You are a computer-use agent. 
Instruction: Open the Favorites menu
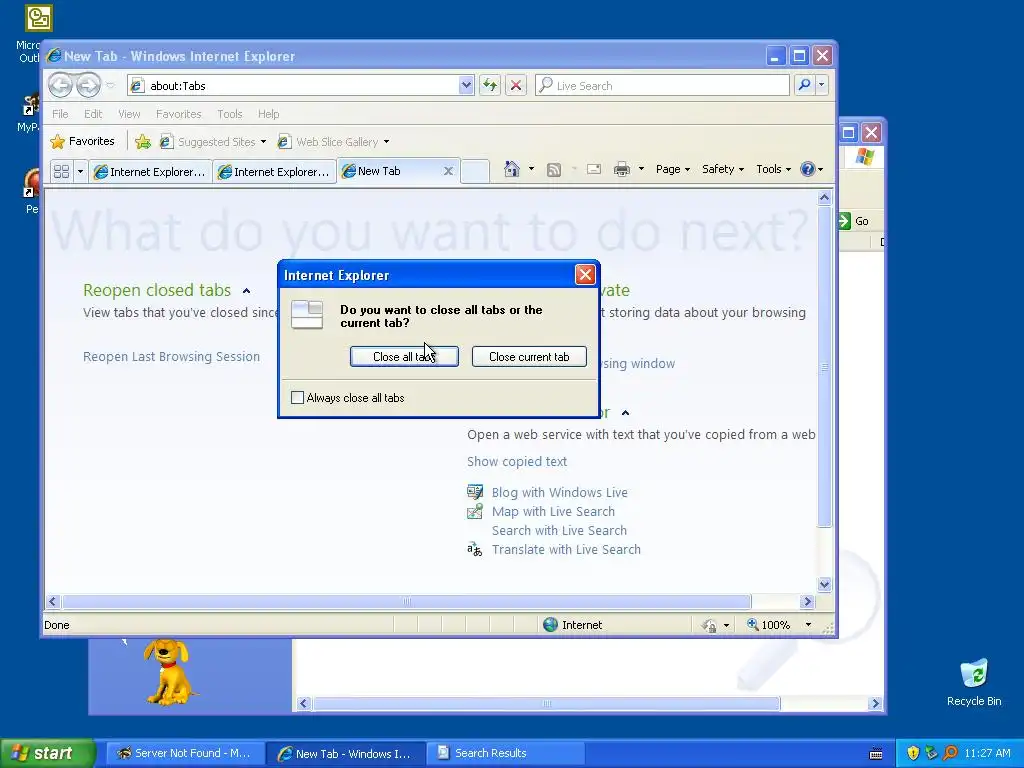point(178,114)
